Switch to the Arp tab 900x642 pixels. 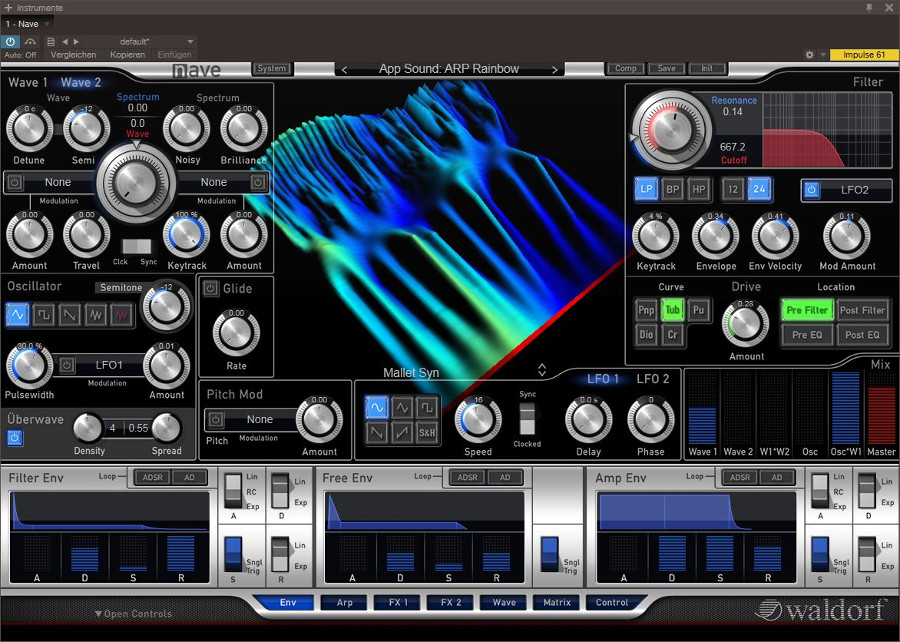coord(344,602)
